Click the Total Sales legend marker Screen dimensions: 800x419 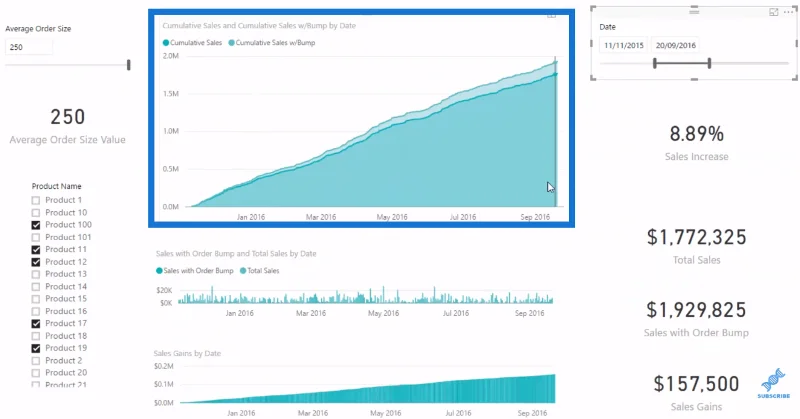[243, 271]
